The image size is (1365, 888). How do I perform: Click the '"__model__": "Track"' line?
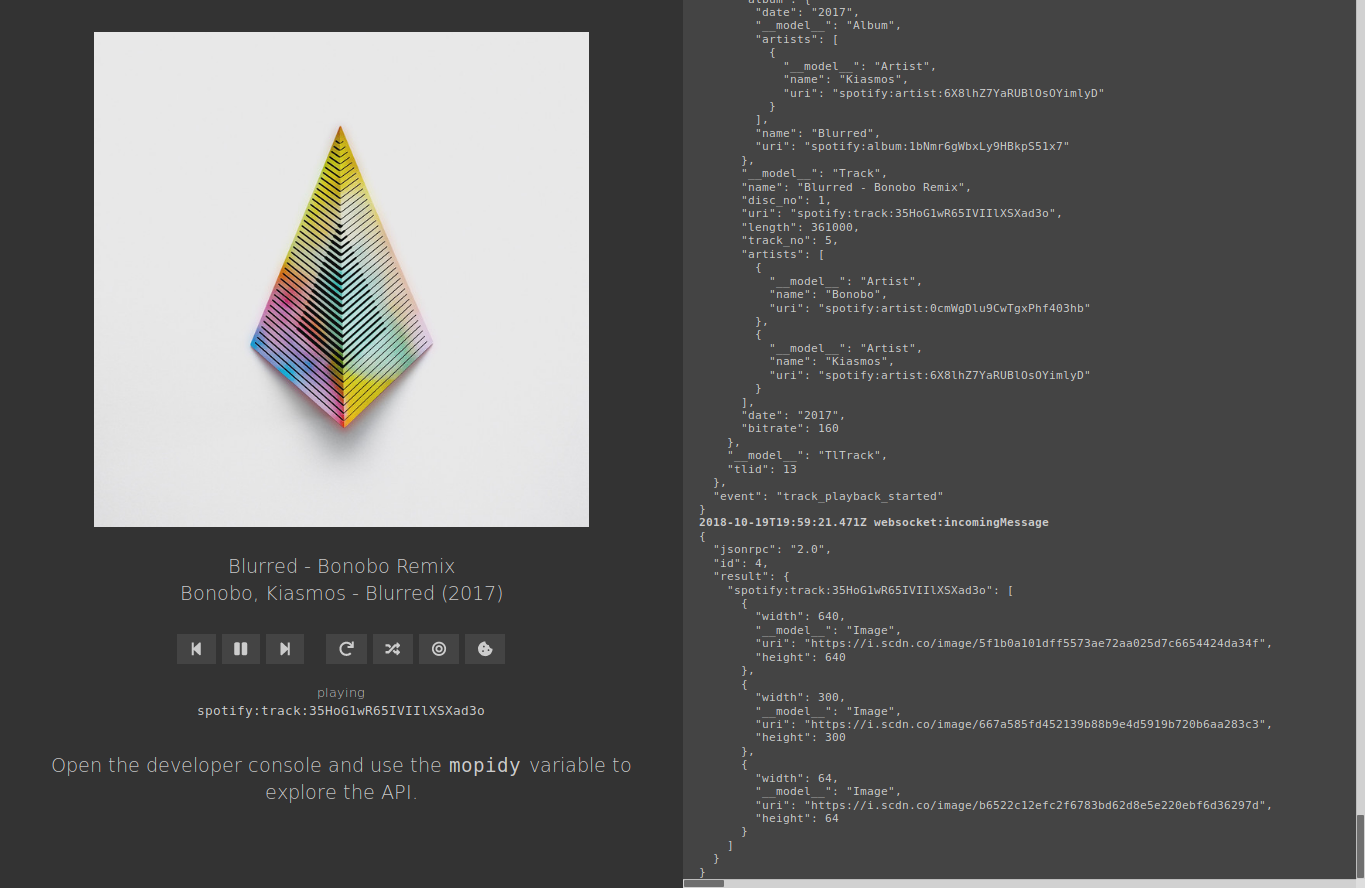[814, 173]
